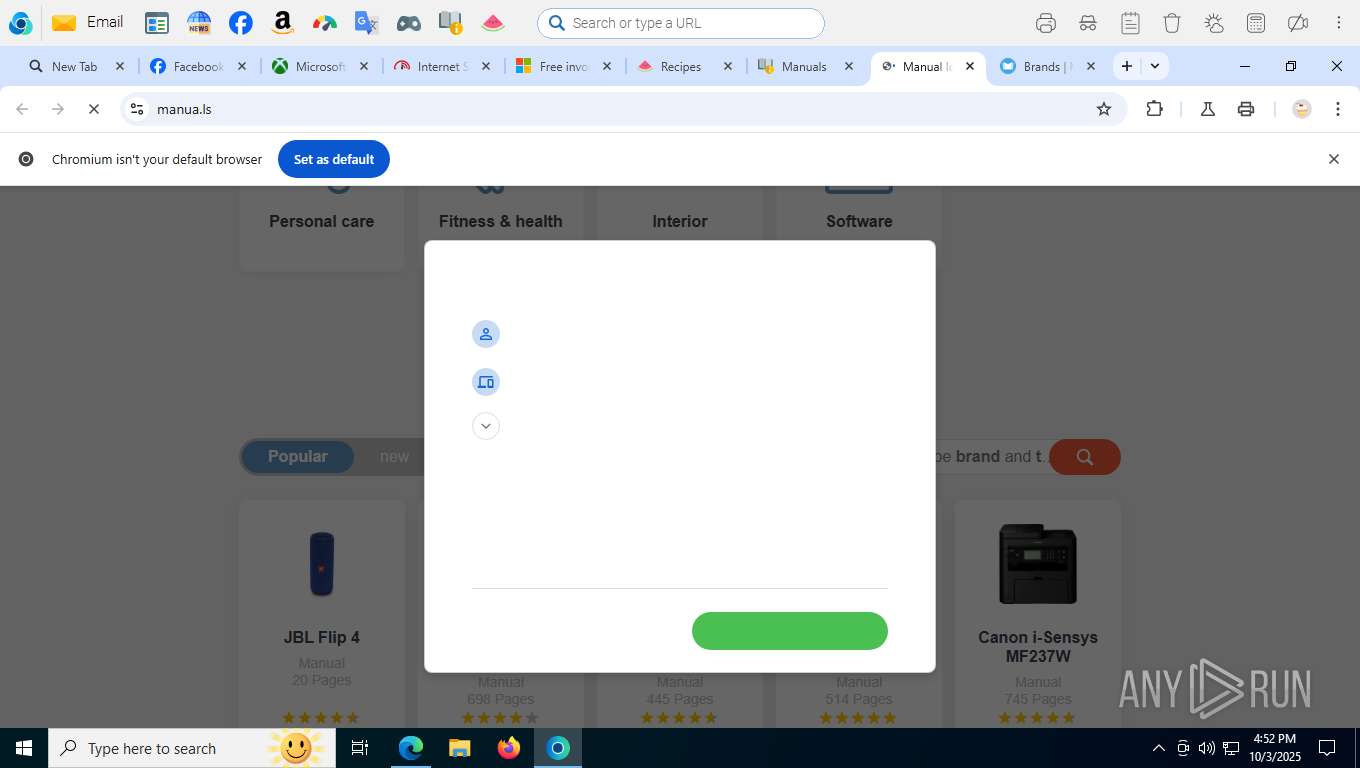Select the new filter toggle
This screenshot has width=1360, height=768.
tap(394, 457)
